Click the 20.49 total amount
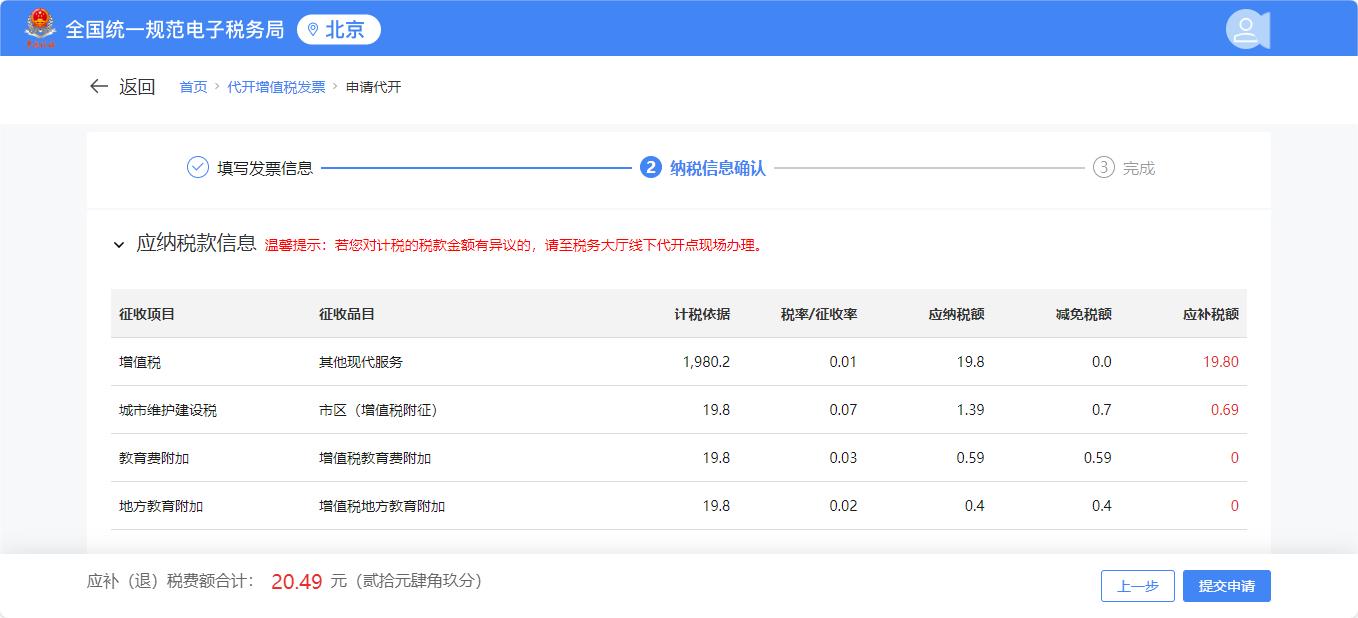Screen dimensions: 1358x618 (x=296, y=582)
